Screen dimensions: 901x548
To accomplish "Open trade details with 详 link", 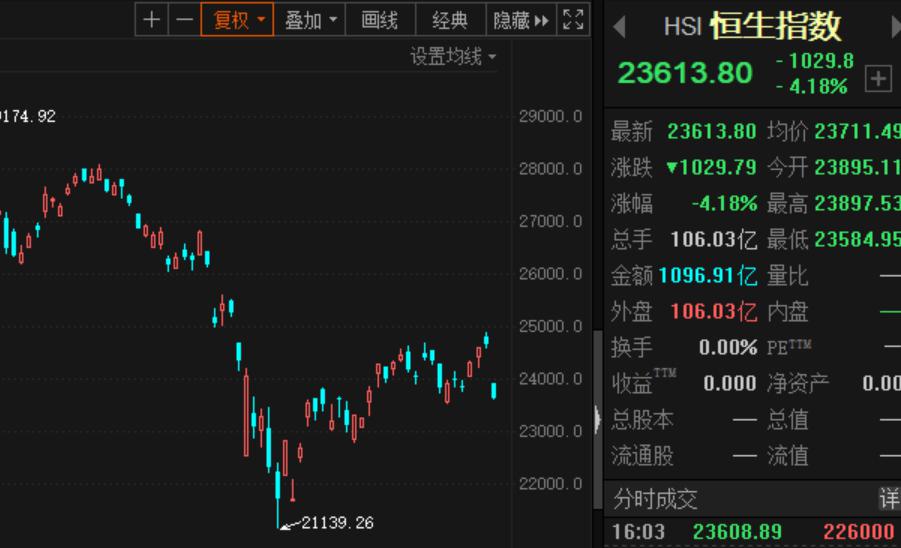I will click(890, 499).
